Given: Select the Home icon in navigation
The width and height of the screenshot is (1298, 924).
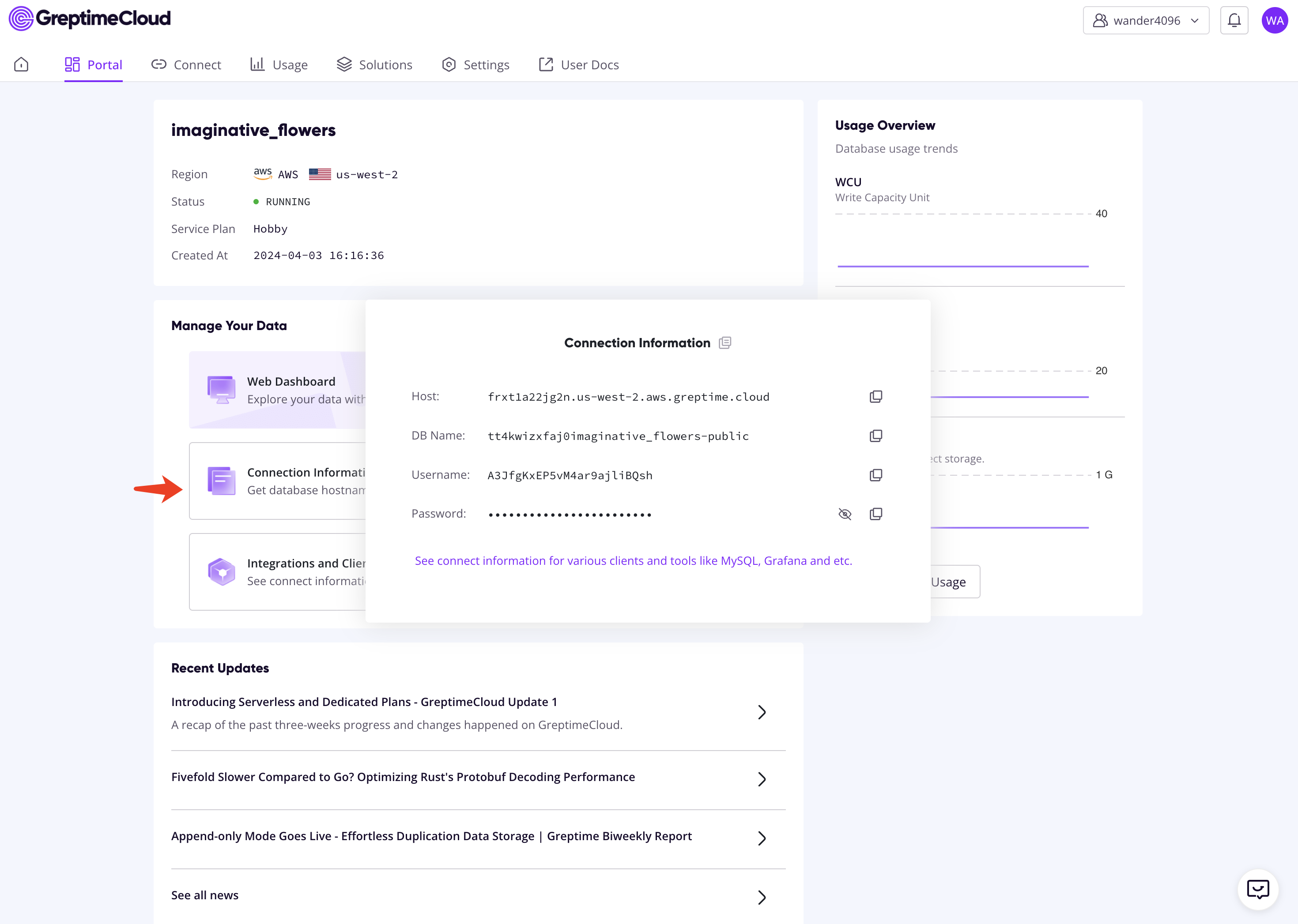Looking at the screenshot, I should click(x=21, y=64).
